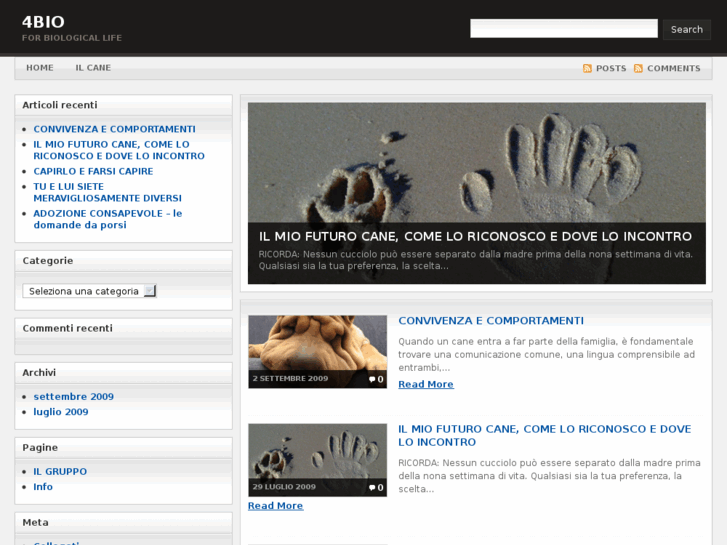Open the 4BIO site title link

(43, 21)
